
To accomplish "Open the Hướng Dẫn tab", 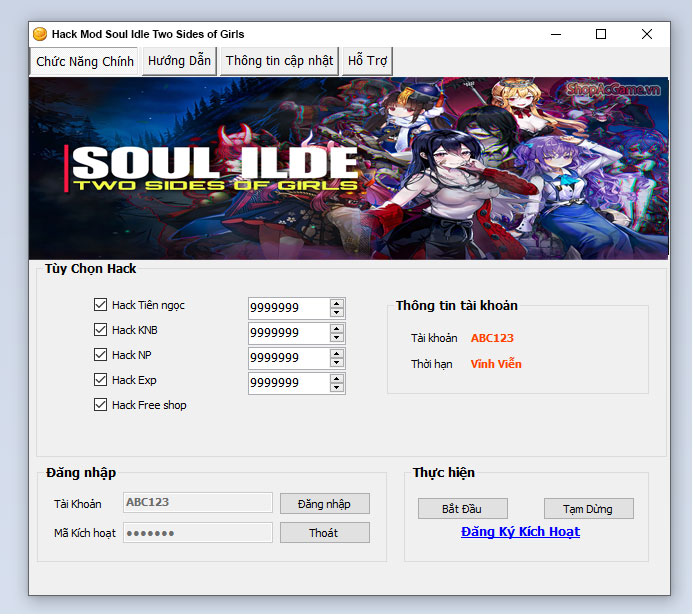I will (x=179, y=61).
